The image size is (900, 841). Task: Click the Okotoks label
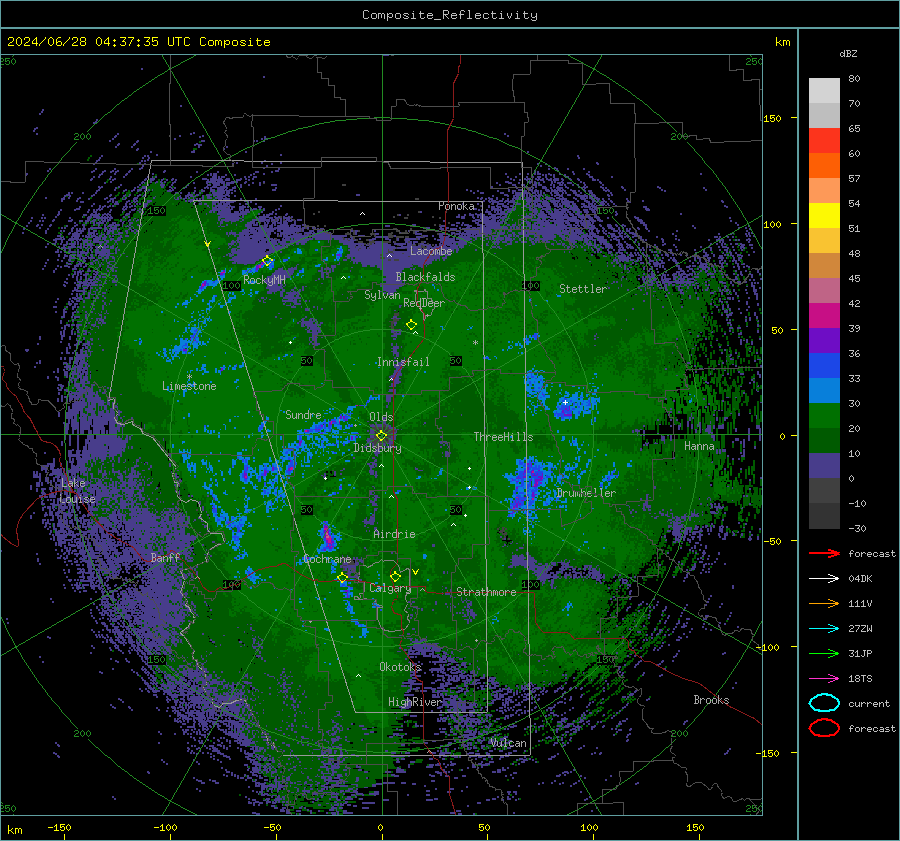[x=400, y=667]
